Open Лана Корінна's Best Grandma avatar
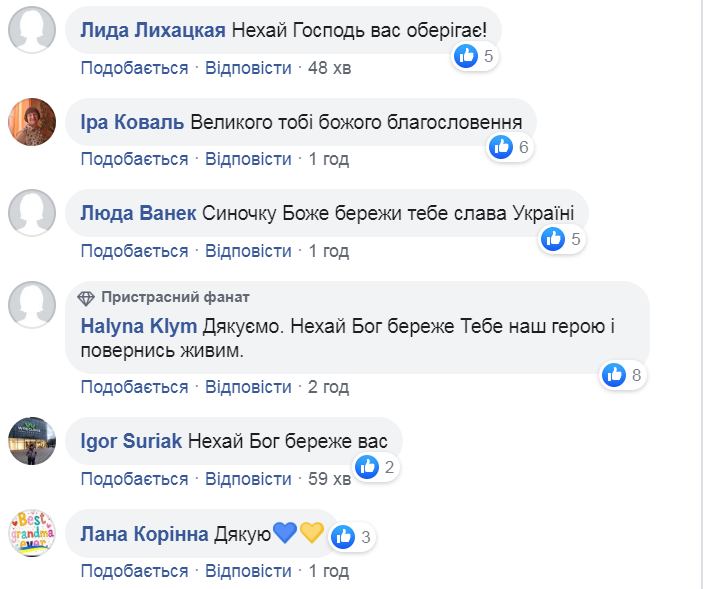Viewport: 703px width, 589px height. pyautogui.click(x=31, y=532)
